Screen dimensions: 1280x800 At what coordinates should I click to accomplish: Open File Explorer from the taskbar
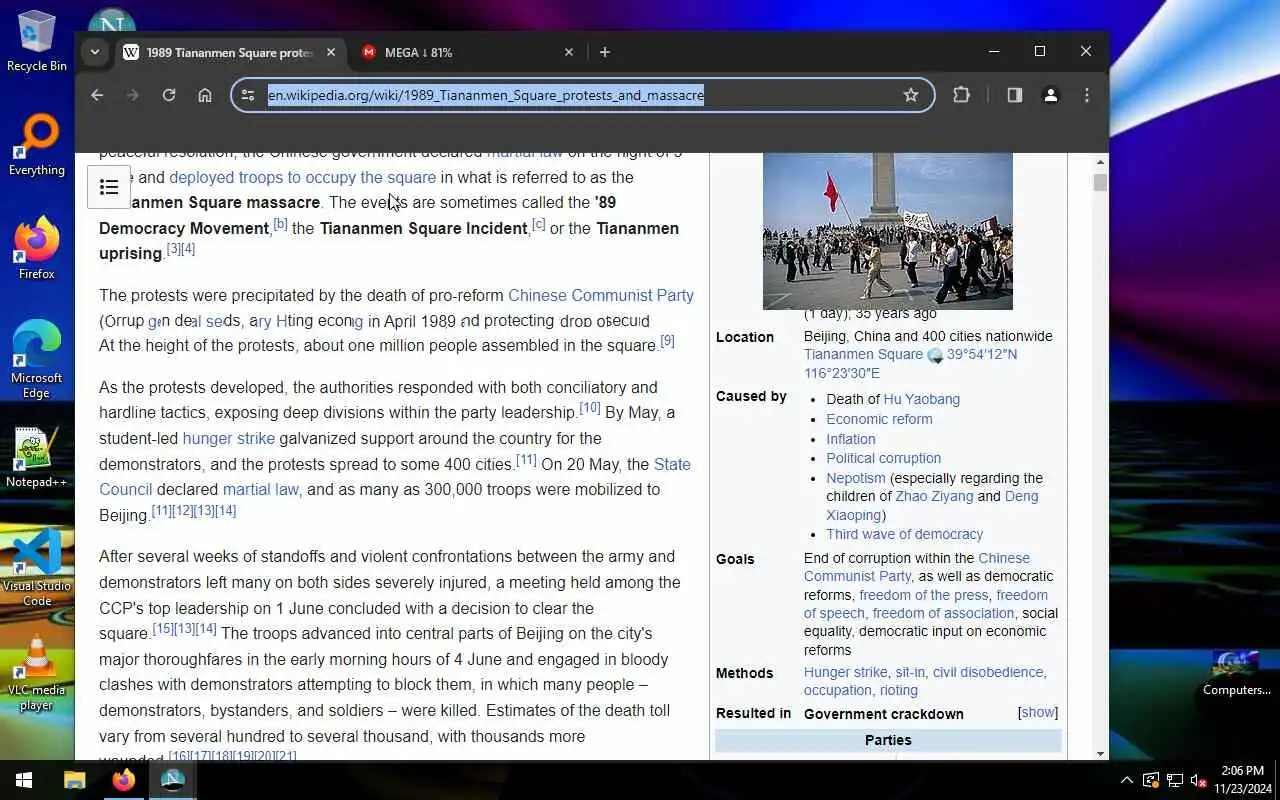75,780
